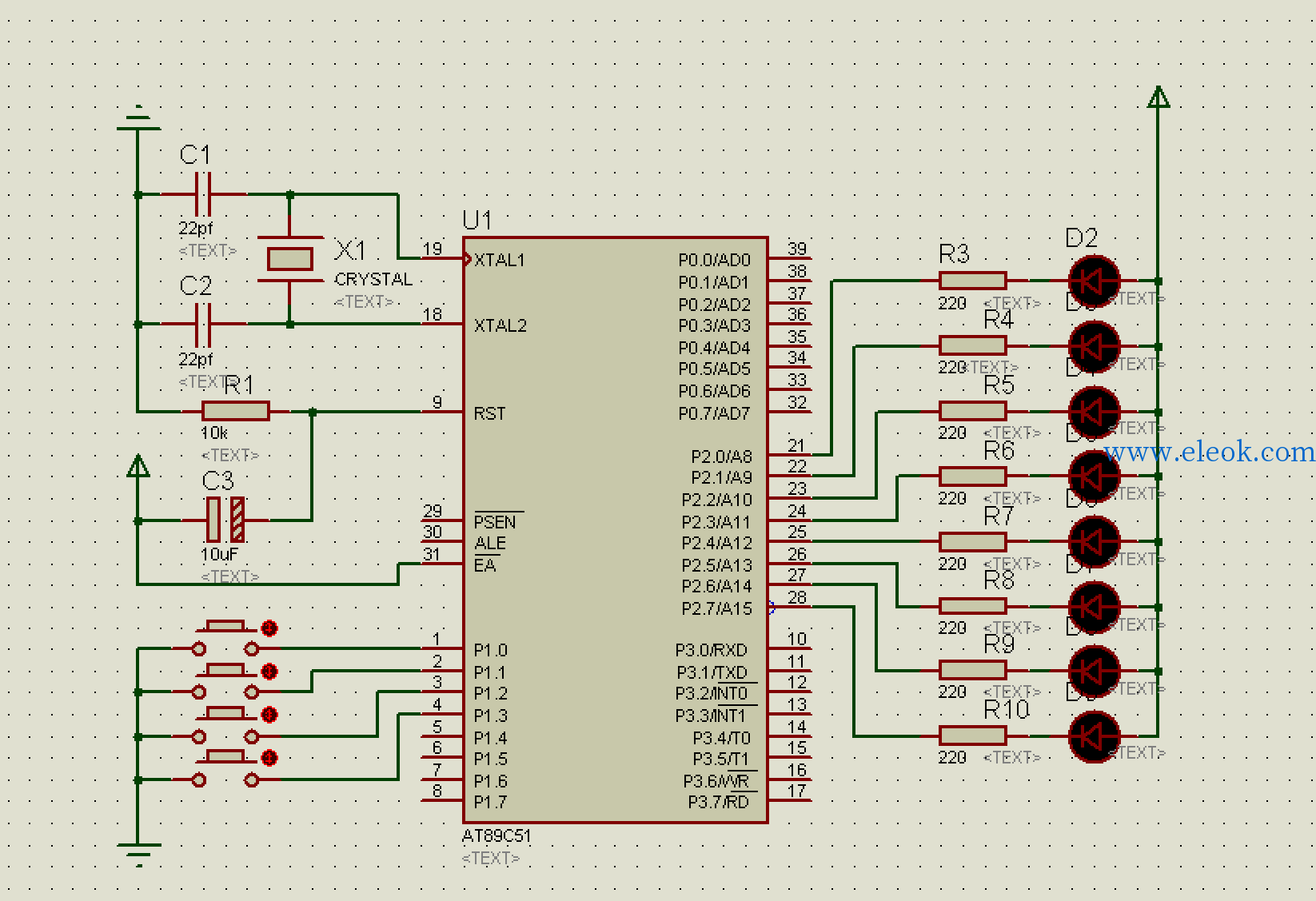Click the D2 reference label
1316x901 pixels.
point(1082,237)
